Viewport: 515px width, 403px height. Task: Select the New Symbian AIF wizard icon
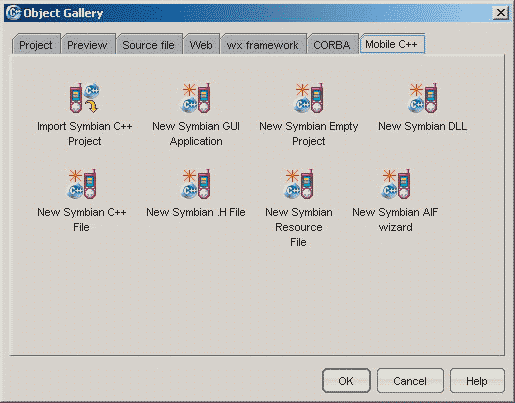click(396, 184)
